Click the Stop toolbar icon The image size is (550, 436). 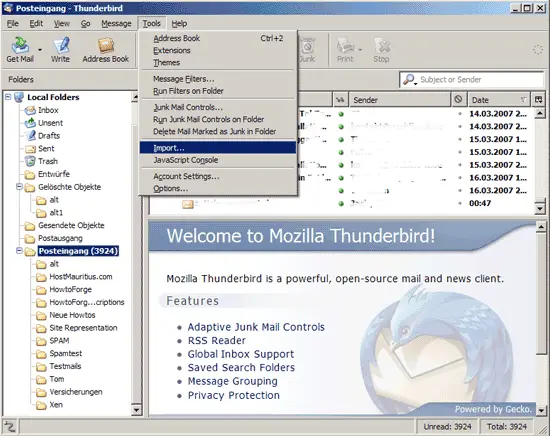point(381,50)
